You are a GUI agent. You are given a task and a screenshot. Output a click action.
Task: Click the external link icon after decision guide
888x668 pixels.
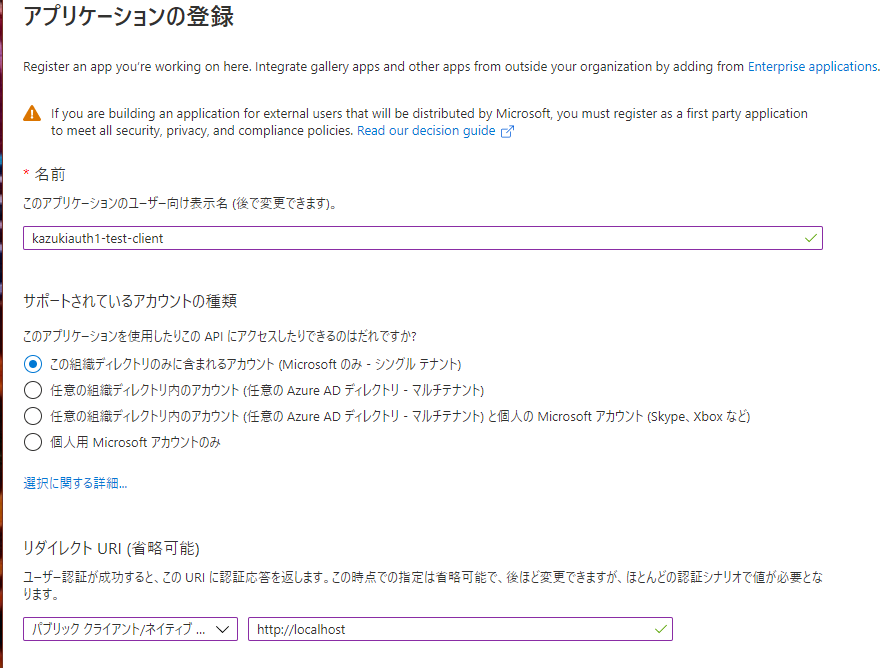507,131
